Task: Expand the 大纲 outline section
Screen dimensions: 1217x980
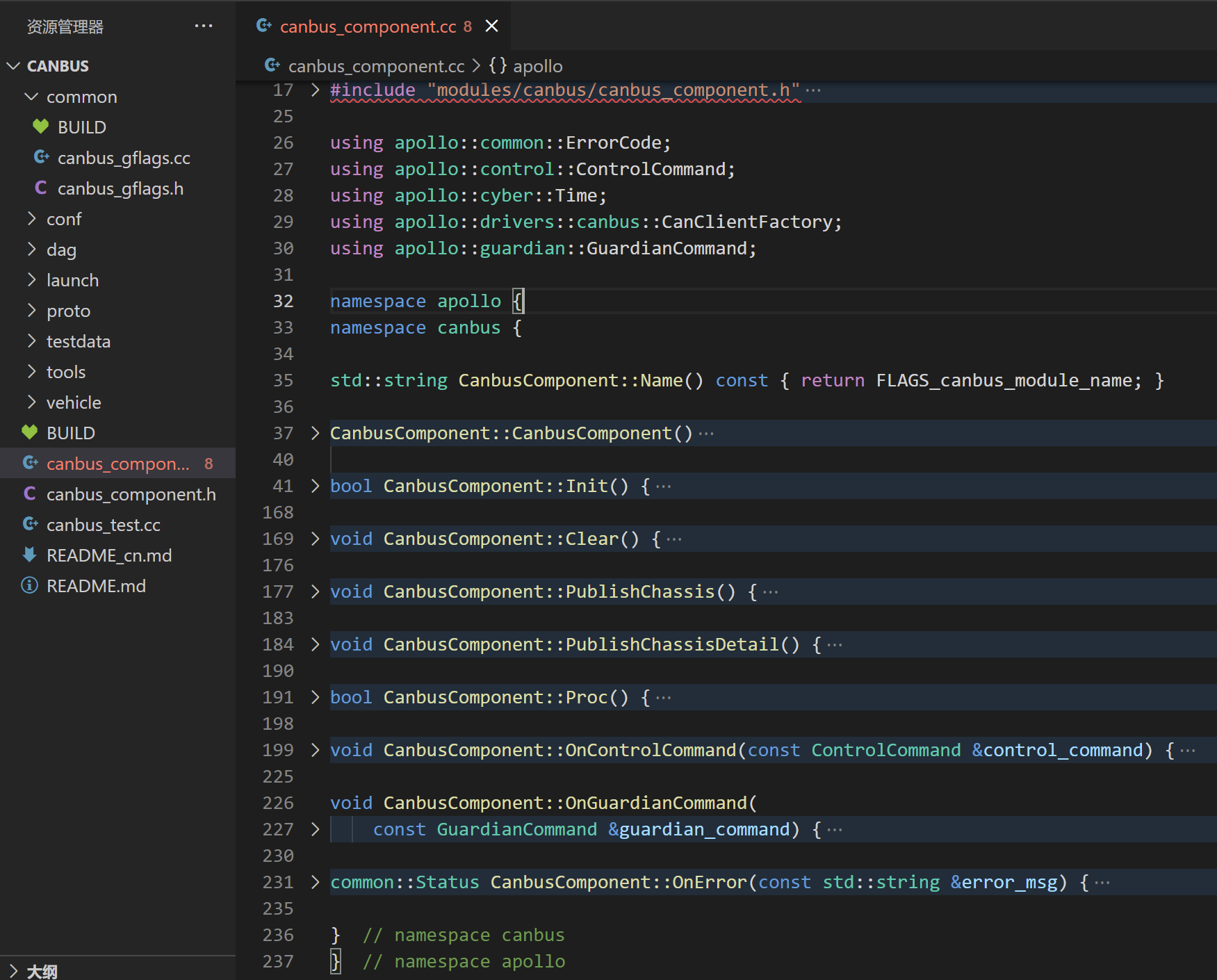Action: click(x=13, y=971)
